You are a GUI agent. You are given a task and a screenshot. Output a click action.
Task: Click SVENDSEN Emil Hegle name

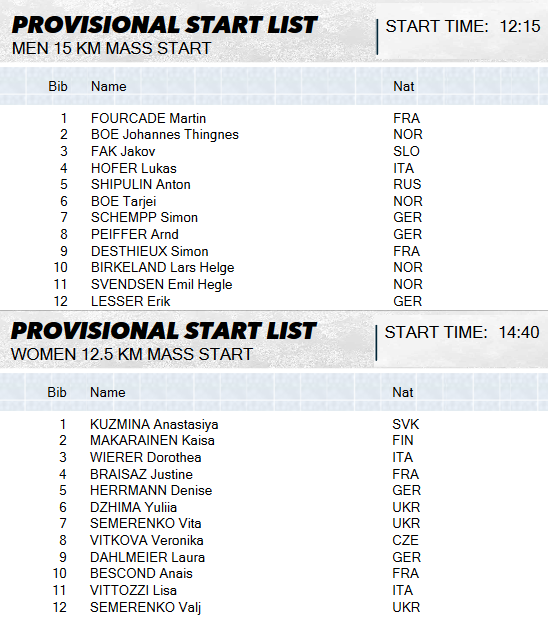pos(162,285)
